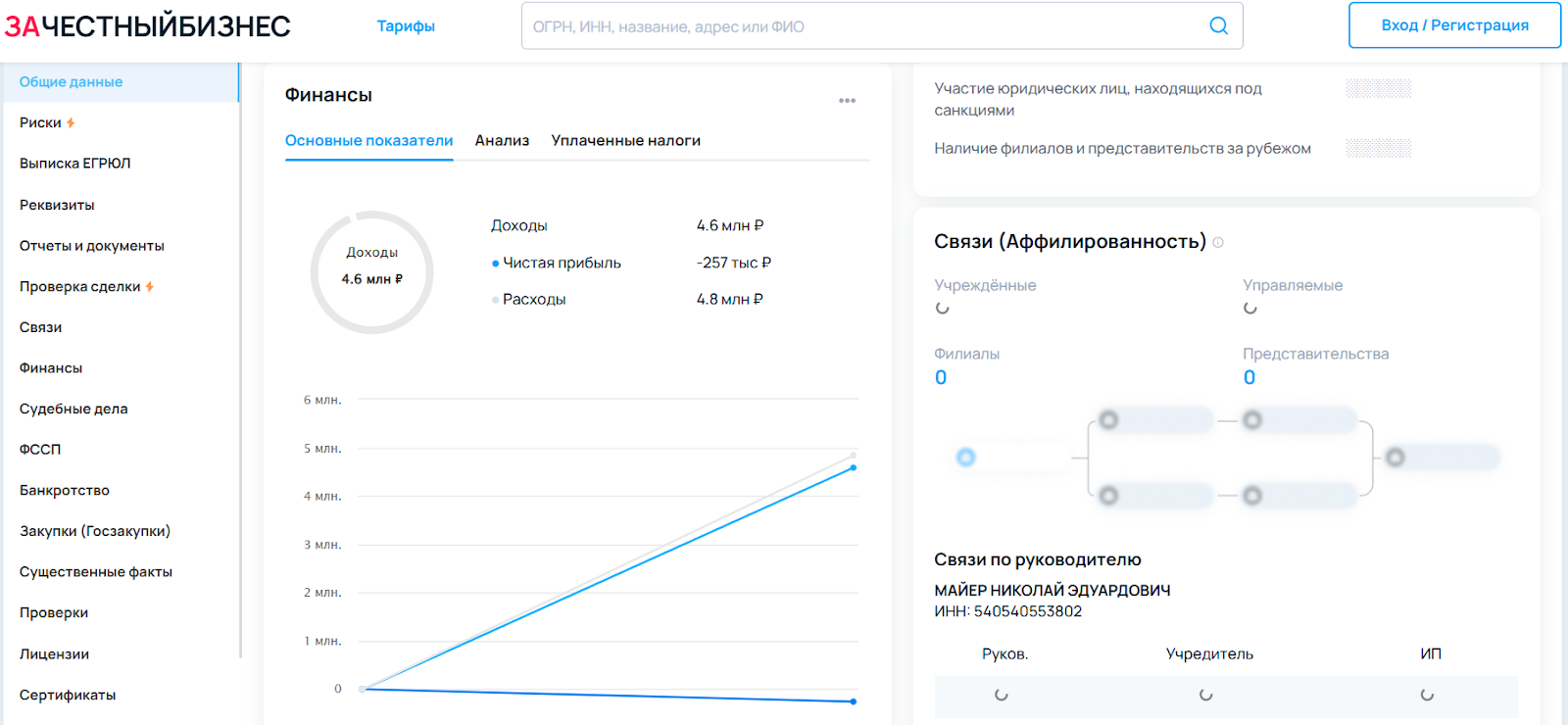1568x725 pixels.
Task: Click the lightning icon next to Проверка сделки
Action: coord(150,287)
